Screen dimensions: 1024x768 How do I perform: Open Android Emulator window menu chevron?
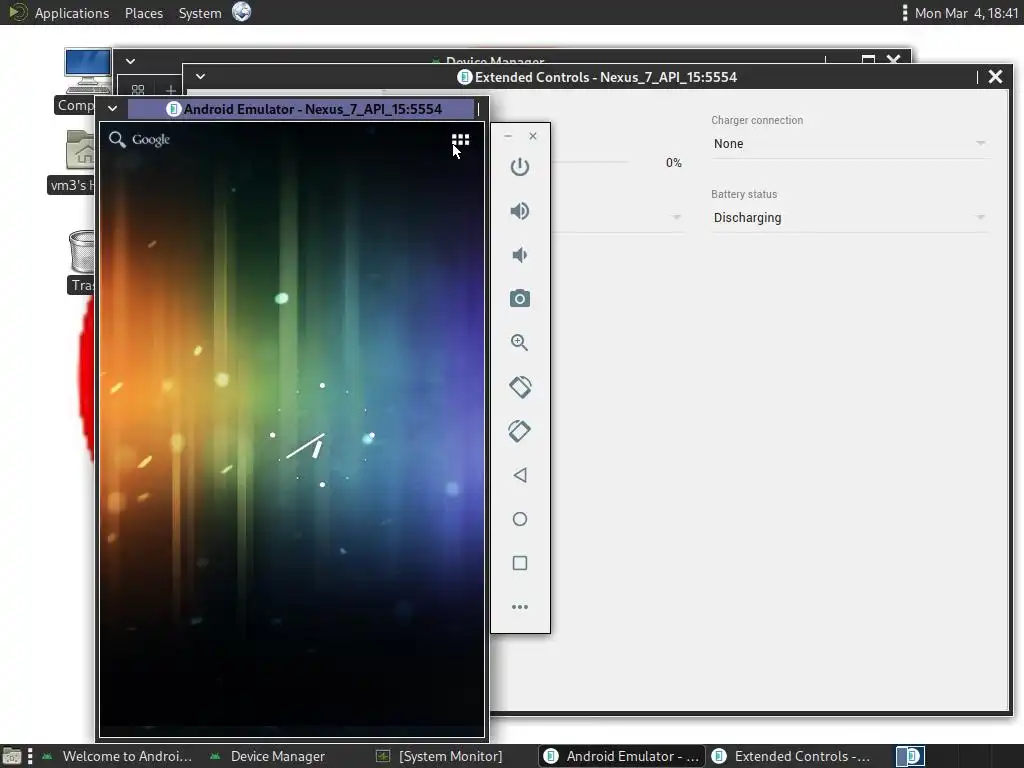(x=112, y=108)
